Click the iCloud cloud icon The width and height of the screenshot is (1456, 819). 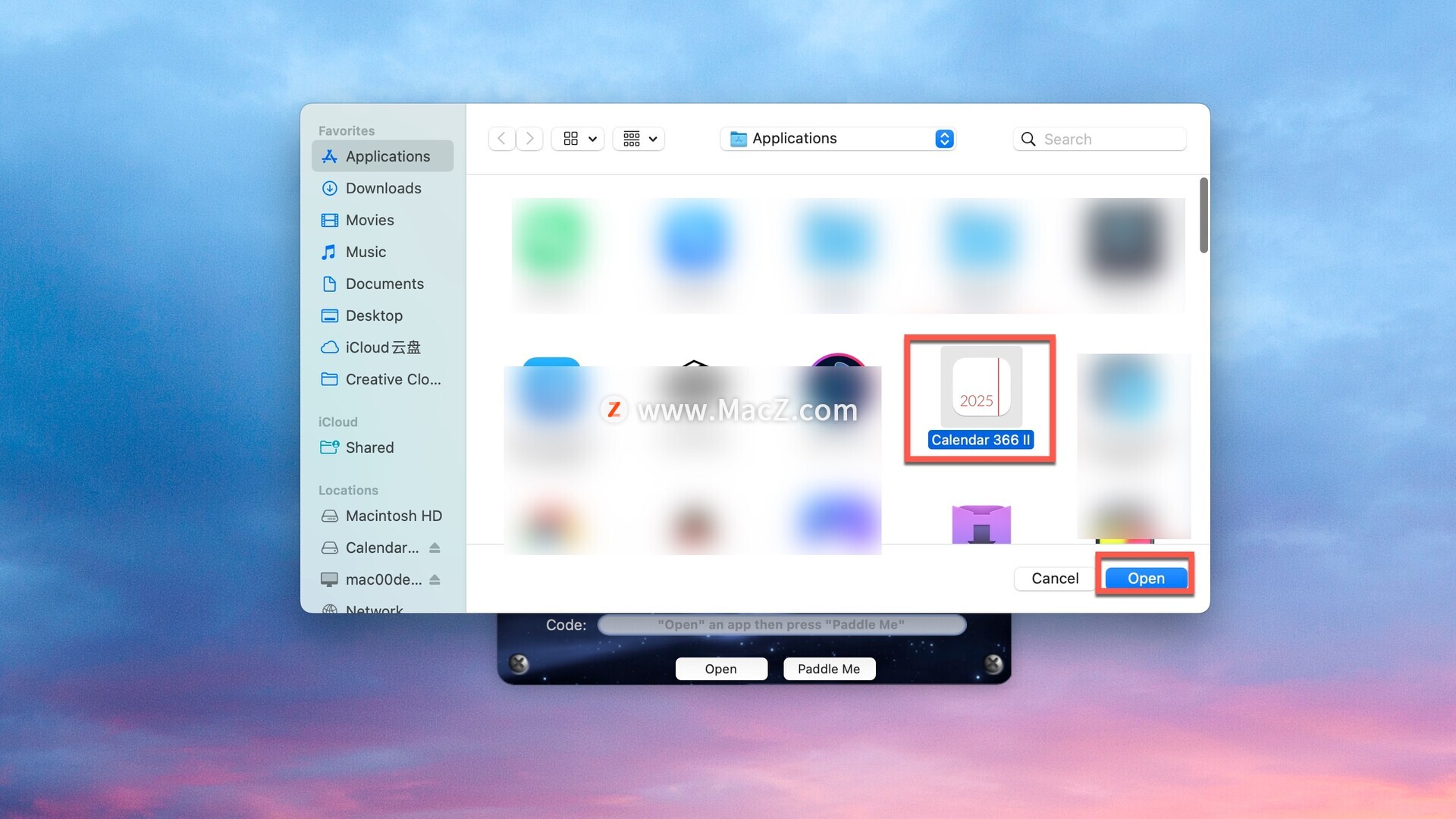point(329,347)
